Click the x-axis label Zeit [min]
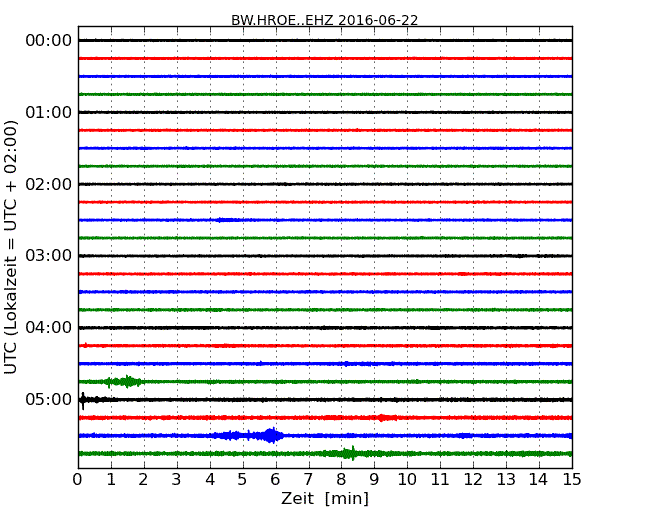The width and height of the screenshot is (650, 520). 325,498
